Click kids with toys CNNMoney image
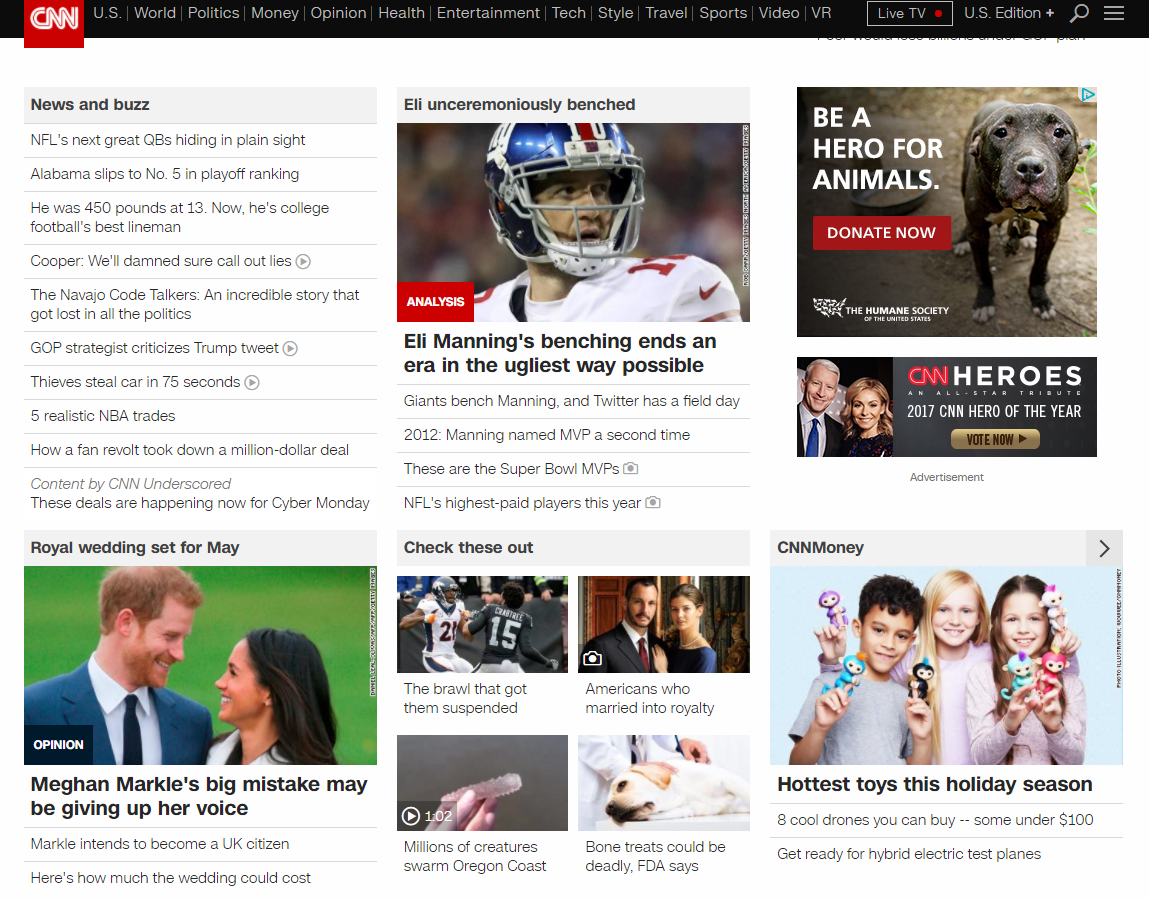Viewport: 1149px width, 900px height. 946,665
